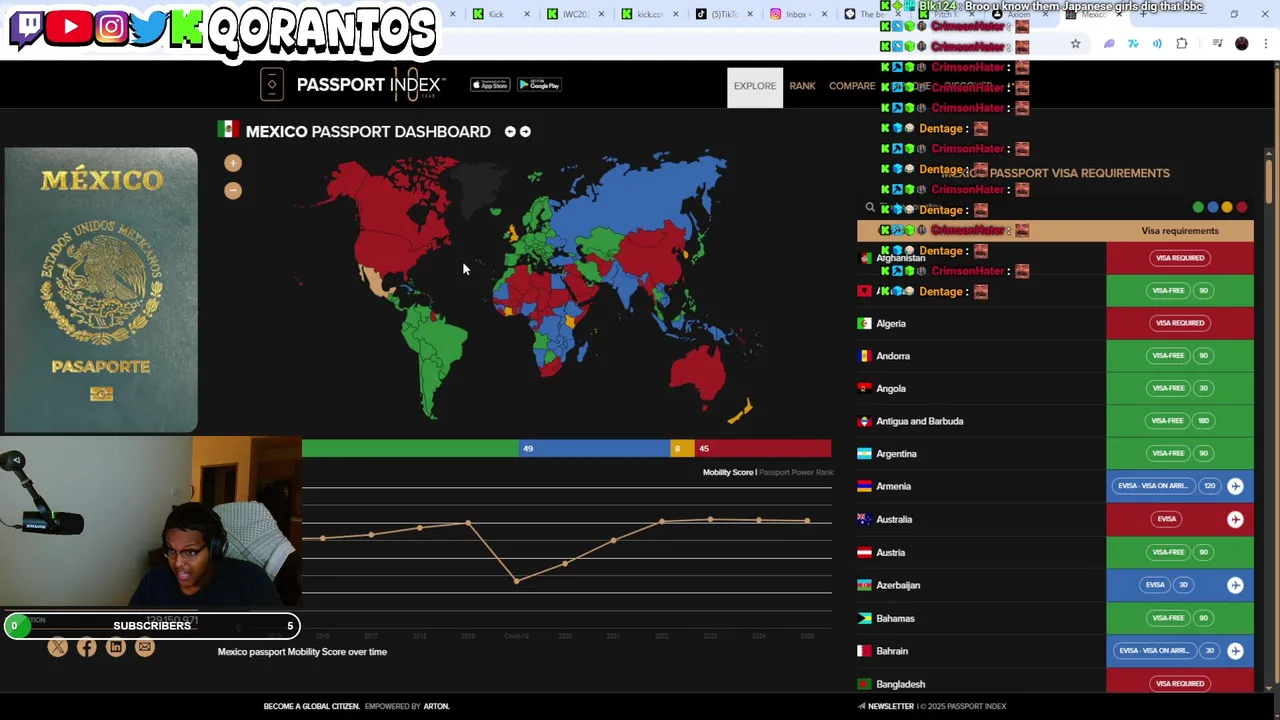Open the Google Play download badge

[x=539, y=85]
